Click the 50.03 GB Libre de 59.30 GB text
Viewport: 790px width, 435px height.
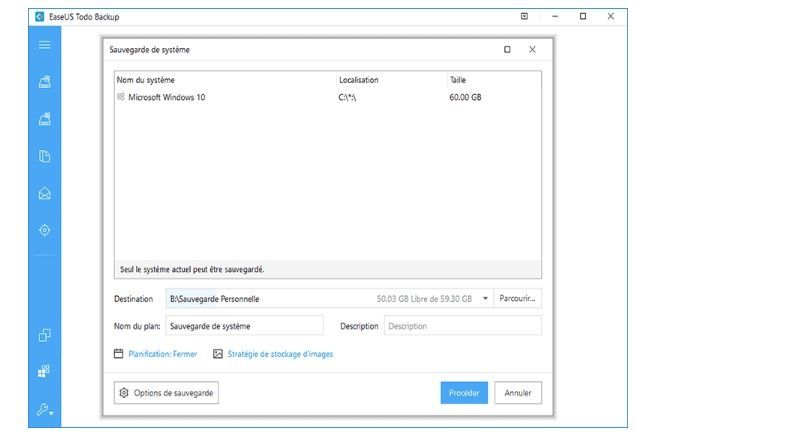click(424, 299)
